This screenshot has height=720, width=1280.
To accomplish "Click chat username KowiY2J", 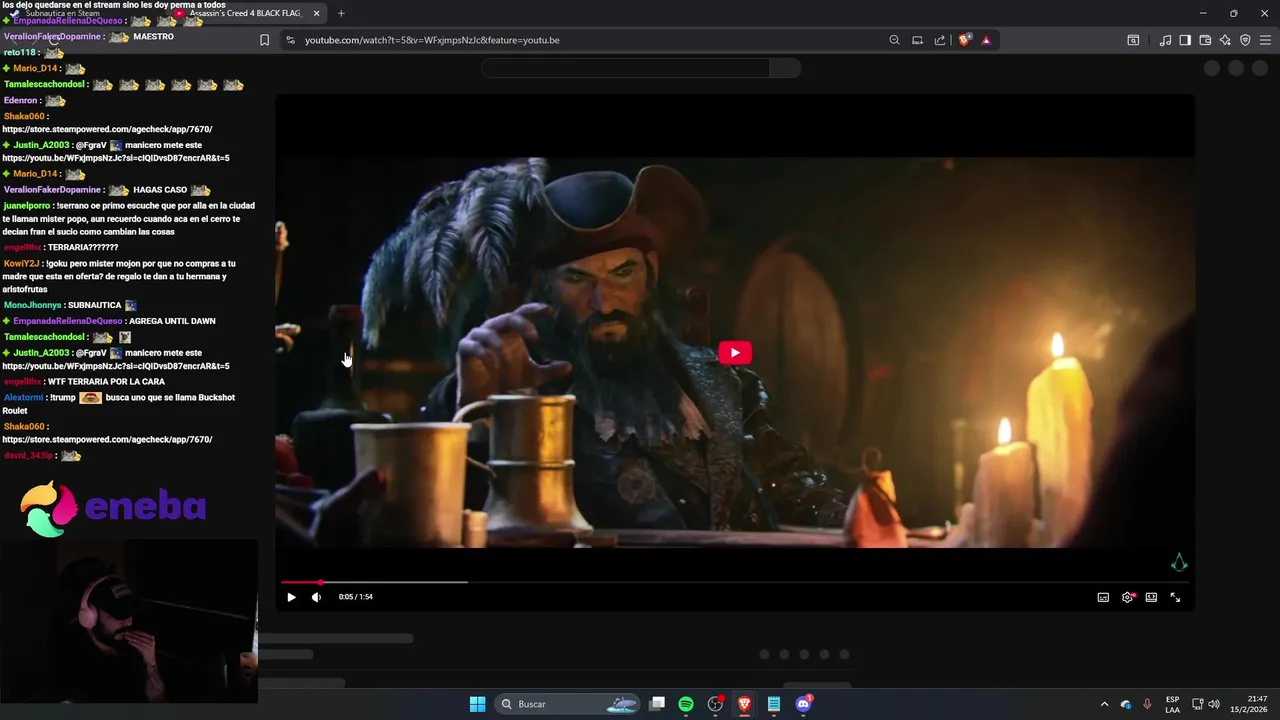I will [20, 264].
